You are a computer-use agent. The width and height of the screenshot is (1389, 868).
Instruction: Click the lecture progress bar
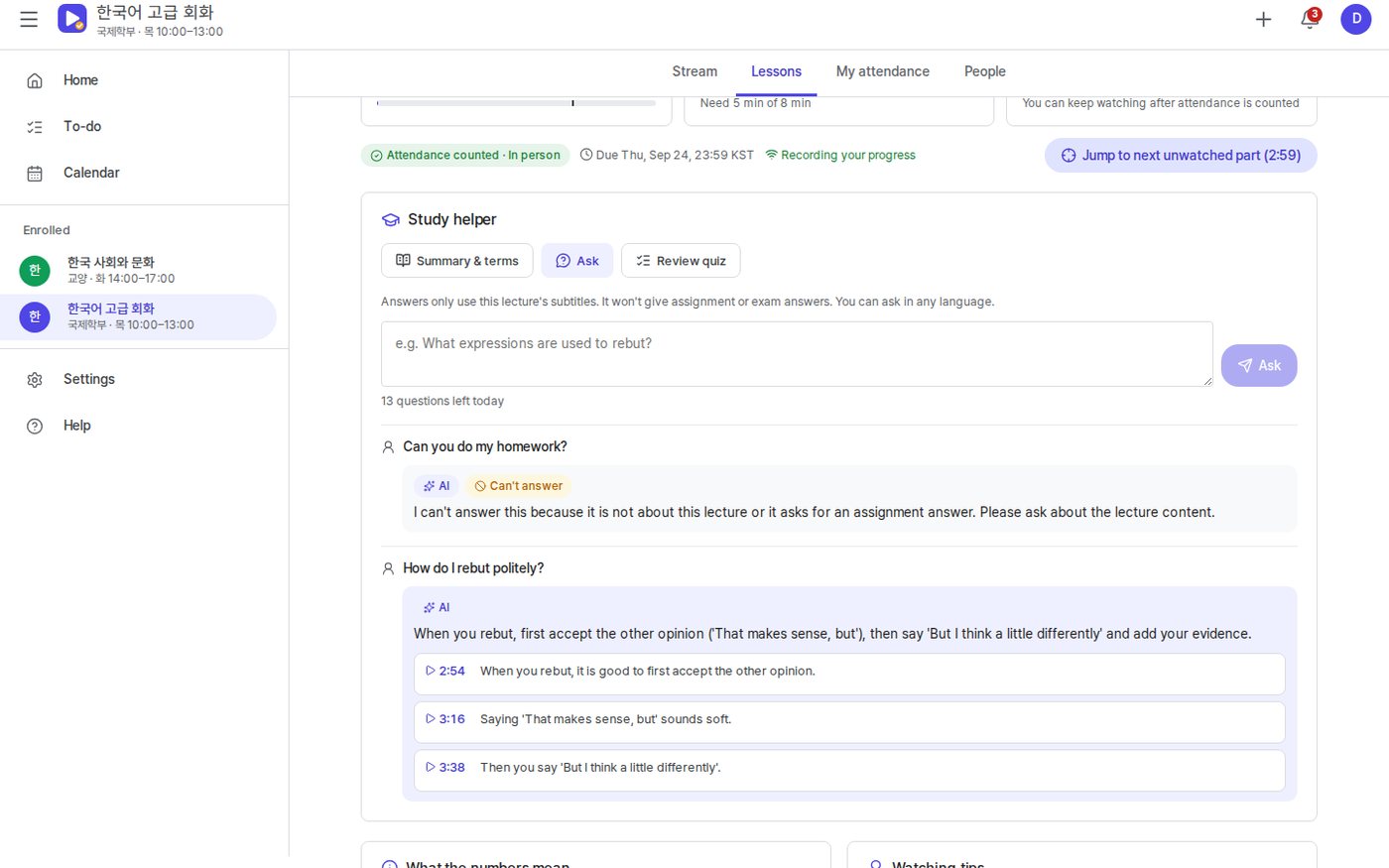click(x=516, y=102)
